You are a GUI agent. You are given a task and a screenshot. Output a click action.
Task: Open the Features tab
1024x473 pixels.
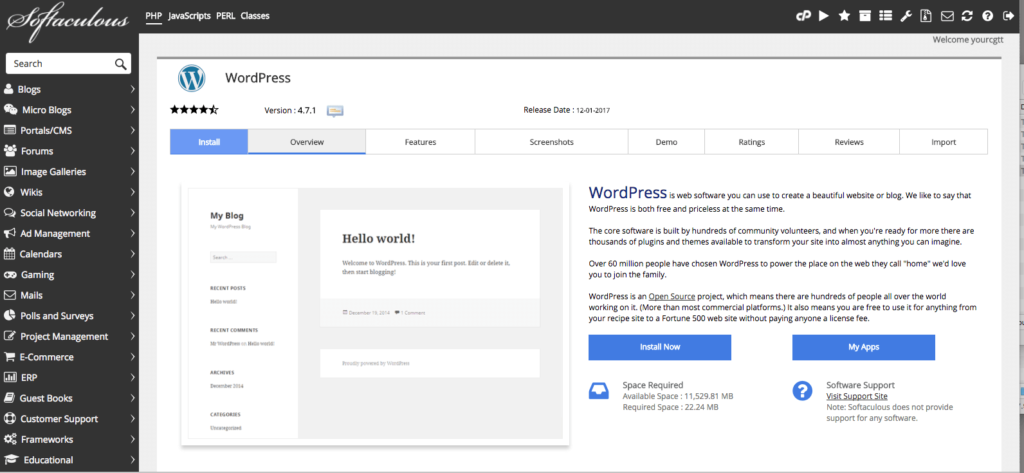point(420,142)
